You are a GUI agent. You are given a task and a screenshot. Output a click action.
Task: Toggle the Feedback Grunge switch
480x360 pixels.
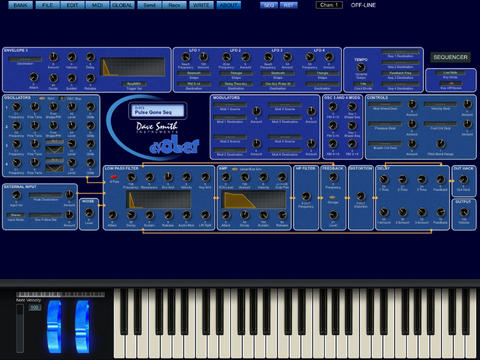(332, 198)
